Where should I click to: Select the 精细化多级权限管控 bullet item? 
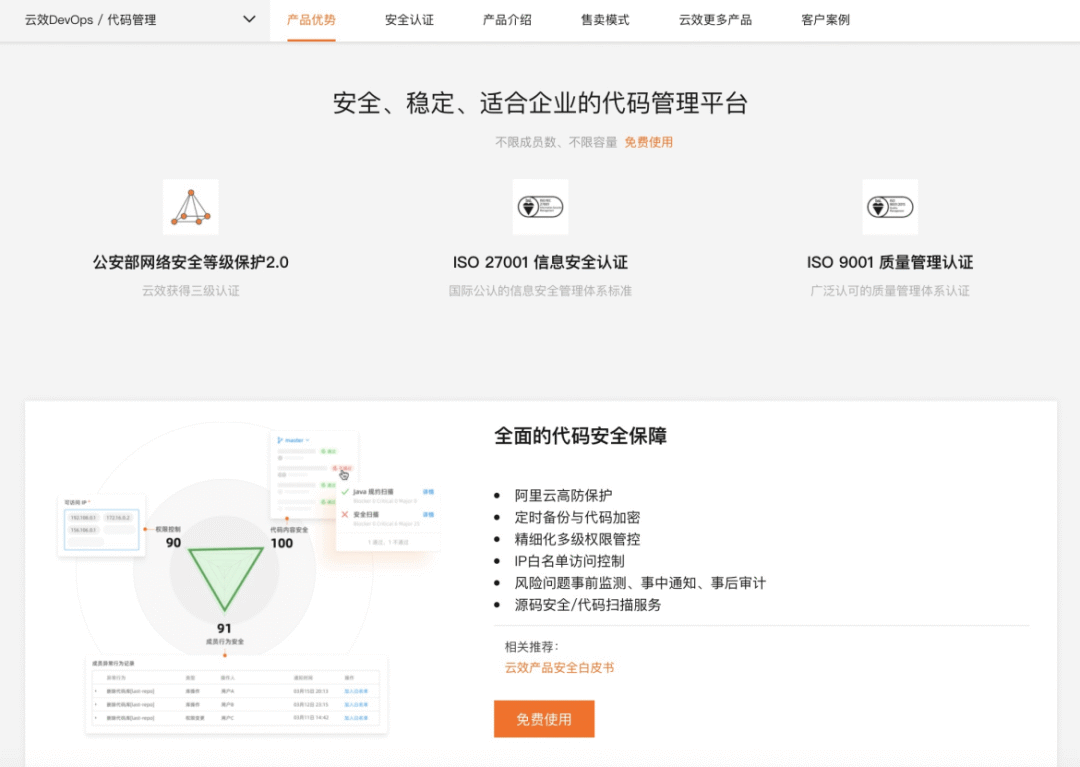pyautogui.click(x=577, y=539)
